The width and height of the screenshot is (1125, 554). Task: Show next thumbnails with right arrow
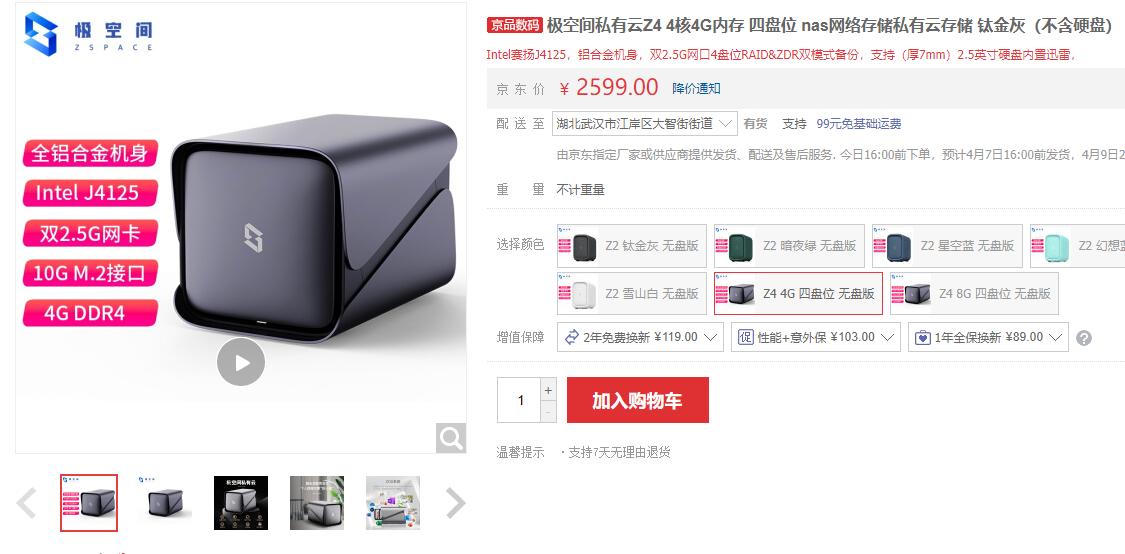[x=456, y=503]
